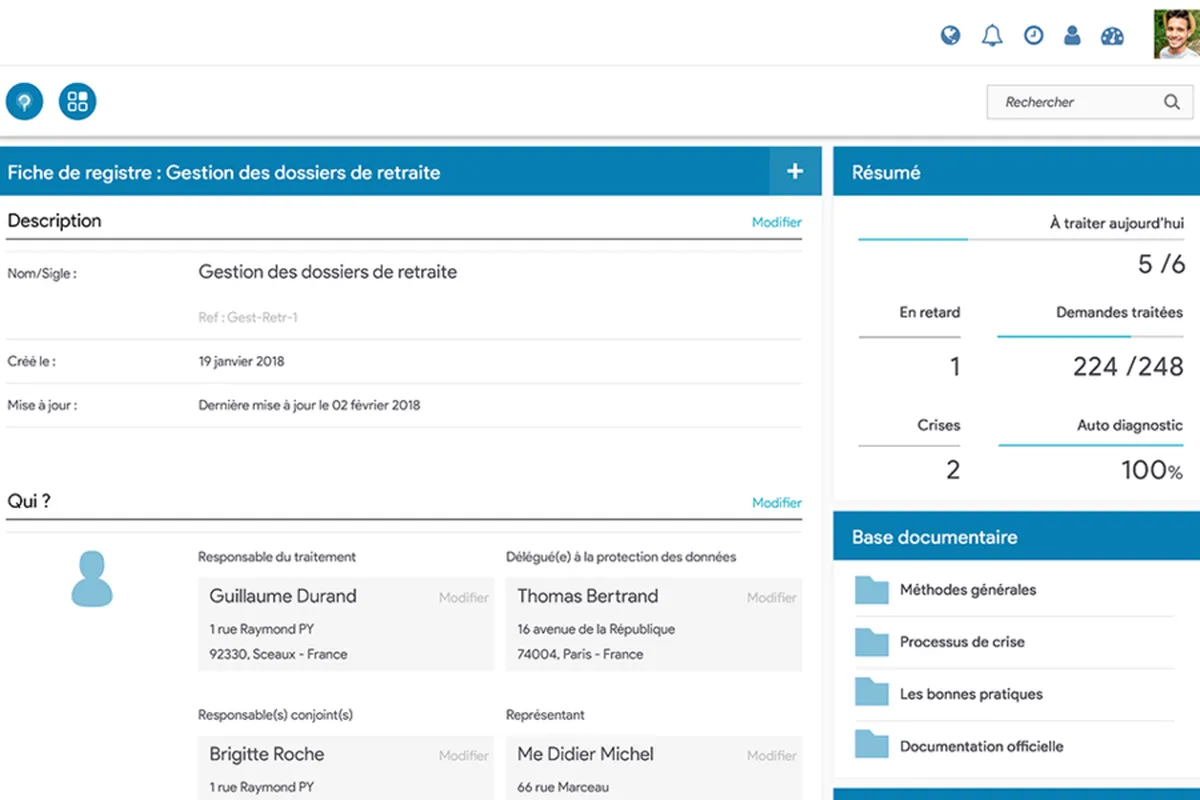This screenshot has height=800, width=1200.
Task: Click the lightbulb help button
Action: [x=25, y=101]
